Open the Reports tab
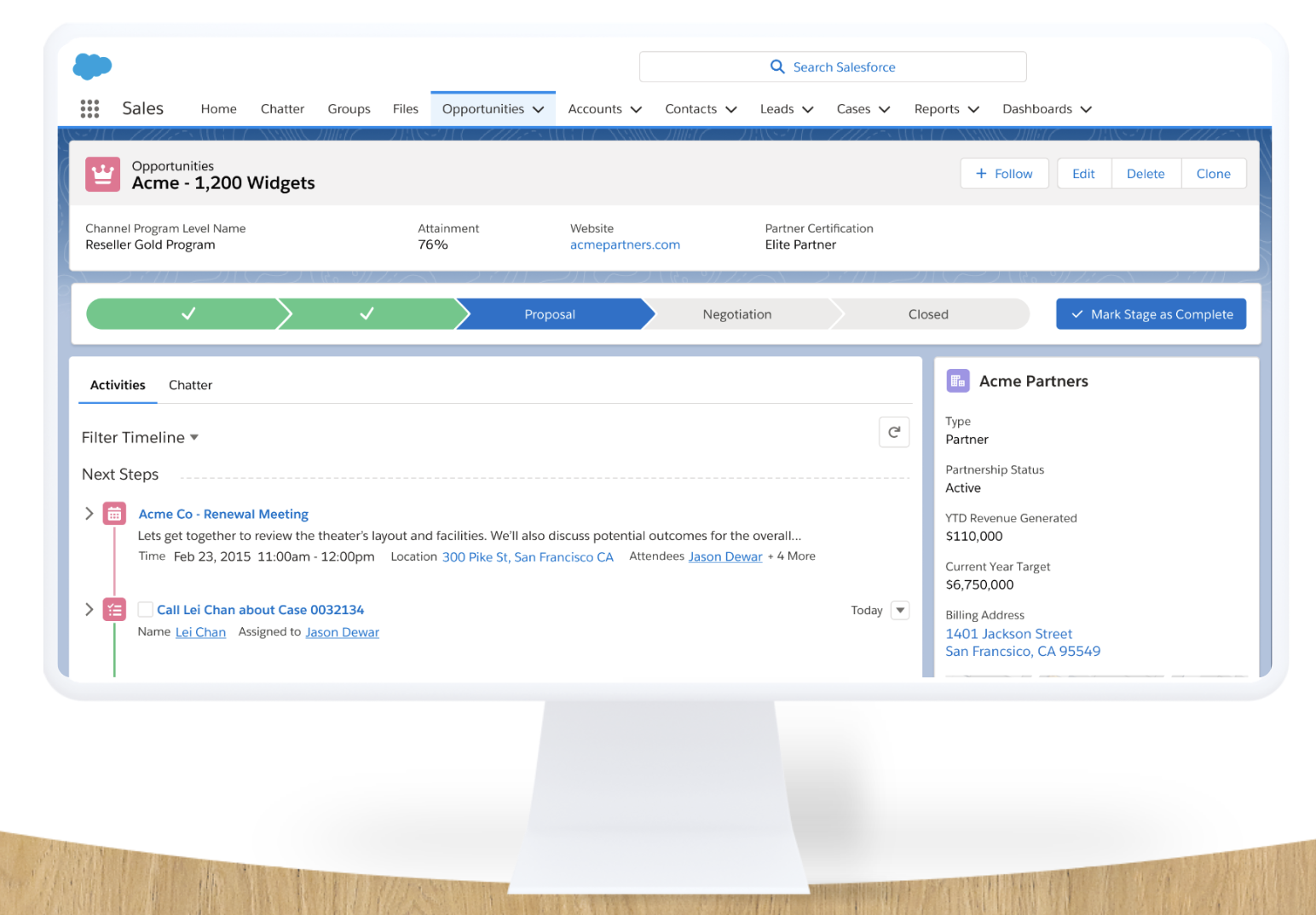The height and width of the screenshot is (915, 1316). point(937,109)
